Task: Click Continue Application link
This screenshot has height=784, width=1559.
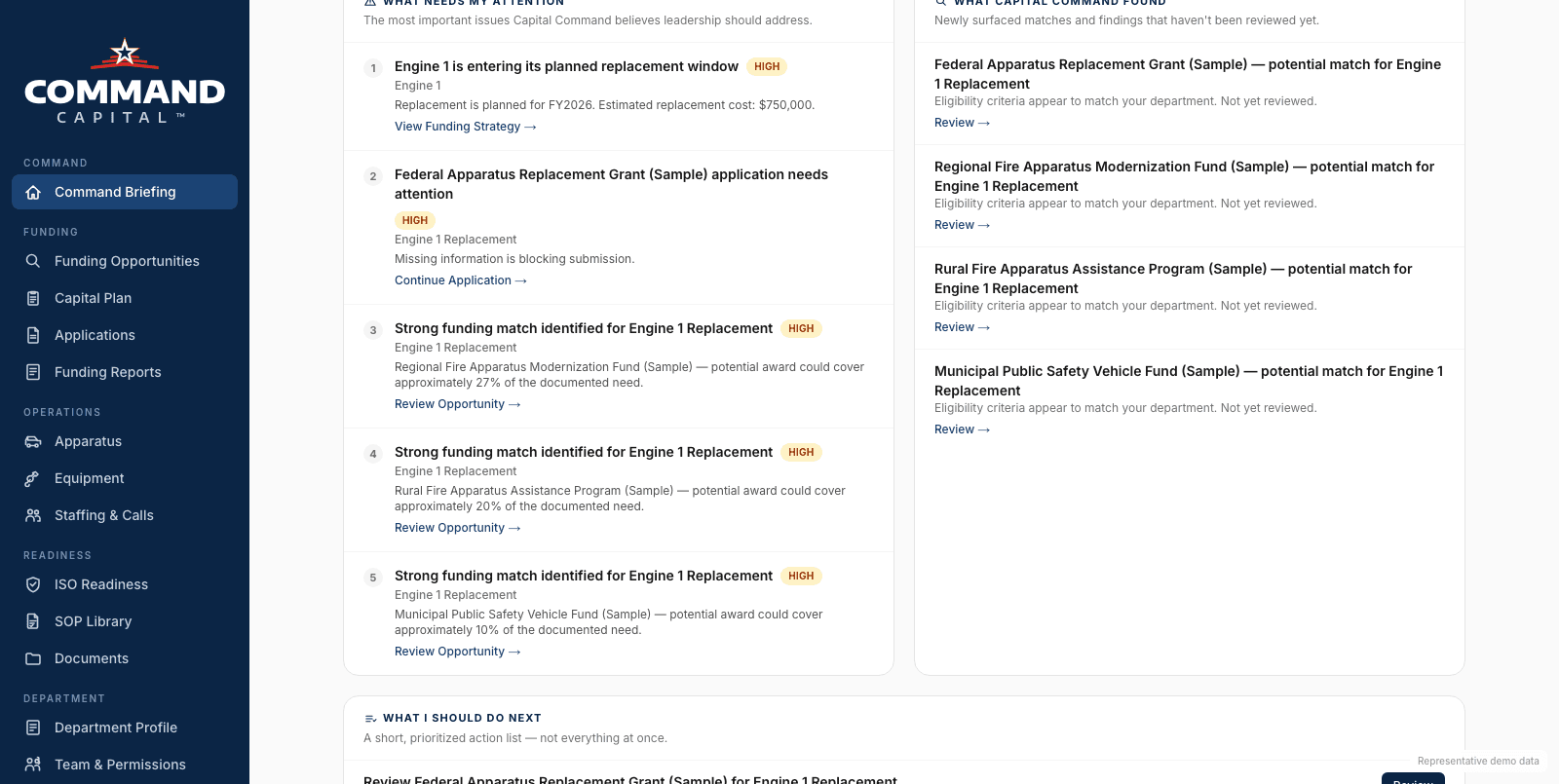Action: [x=461, y=280]
